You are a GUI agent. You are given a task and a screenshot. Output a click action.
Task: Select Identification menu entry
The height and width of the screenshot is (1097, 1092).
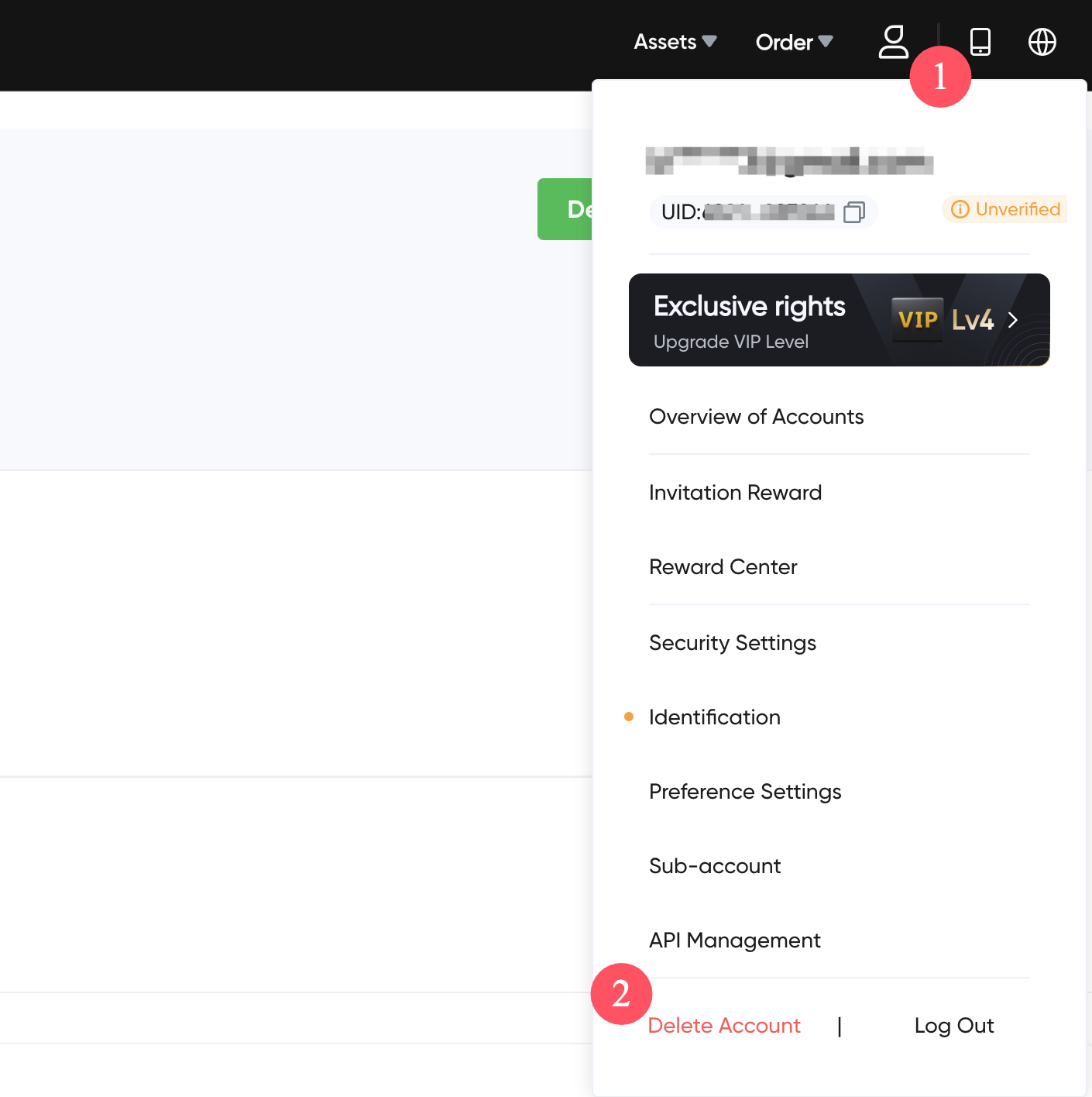[714, 717]
